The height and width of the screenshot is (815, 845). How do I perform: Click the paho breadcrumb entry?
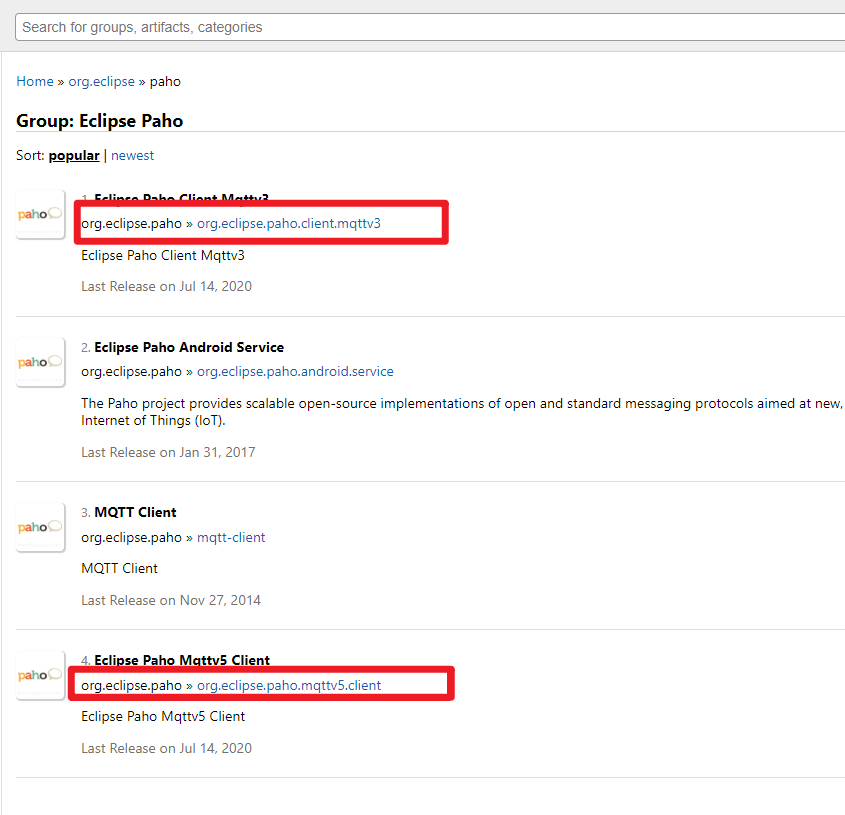[164, 81]
